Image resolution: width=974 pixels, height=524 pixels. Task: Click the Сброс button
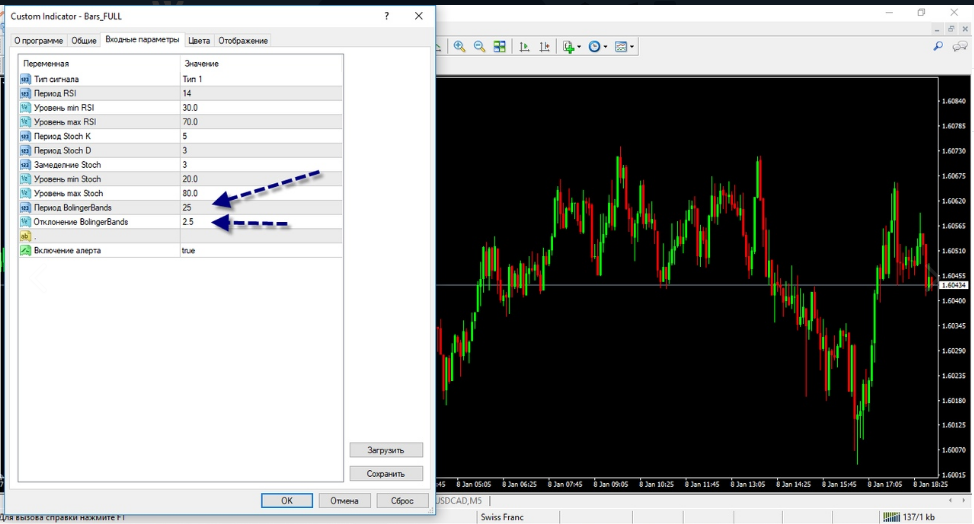pos(402,500)
